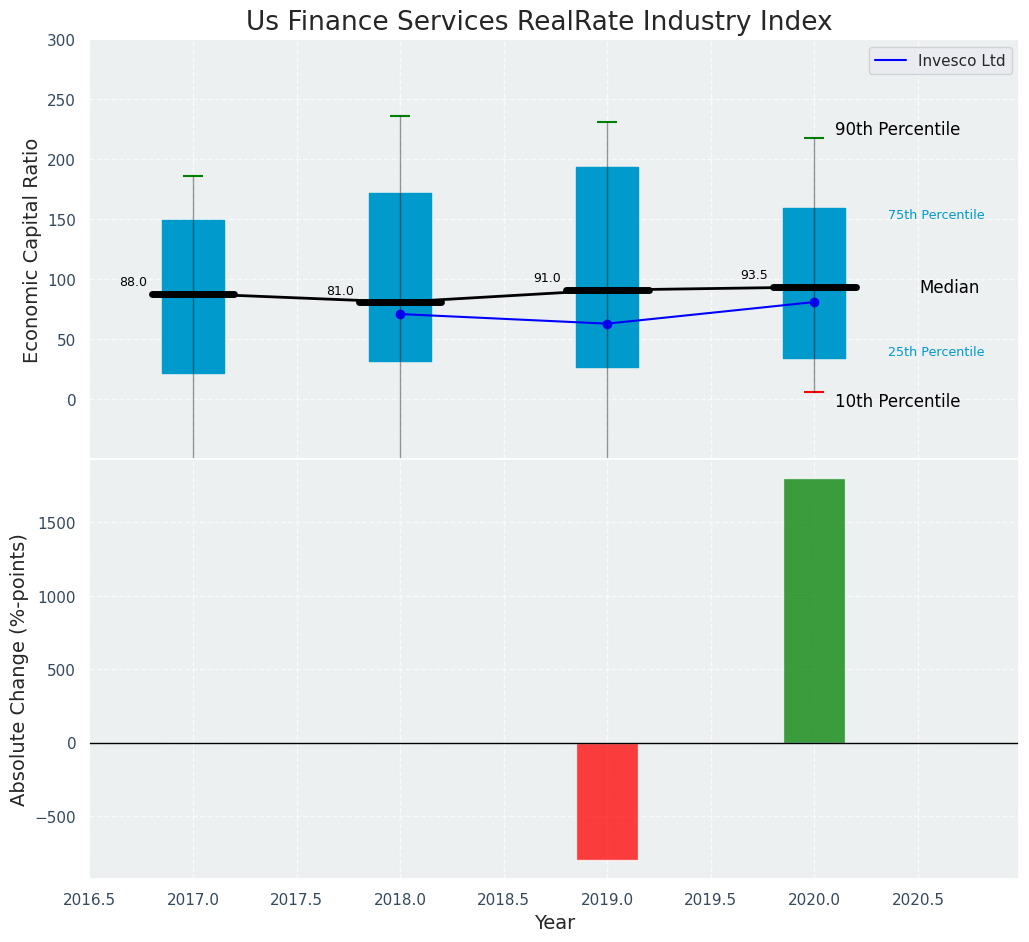Select the red 2019 negative change bar
The width and height of the screenshot is (1029, 942).
tap(607, 801)
